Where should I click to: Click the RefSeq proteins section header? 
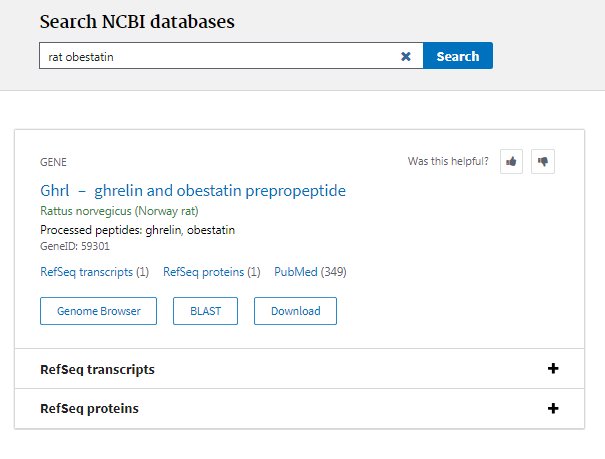coord(89,409)
